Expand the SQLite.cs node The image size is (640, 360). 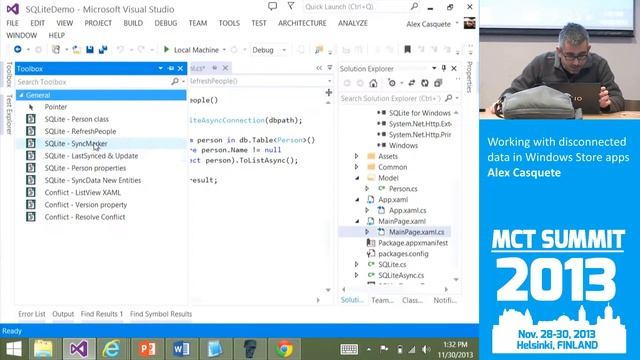coord(356,264)
